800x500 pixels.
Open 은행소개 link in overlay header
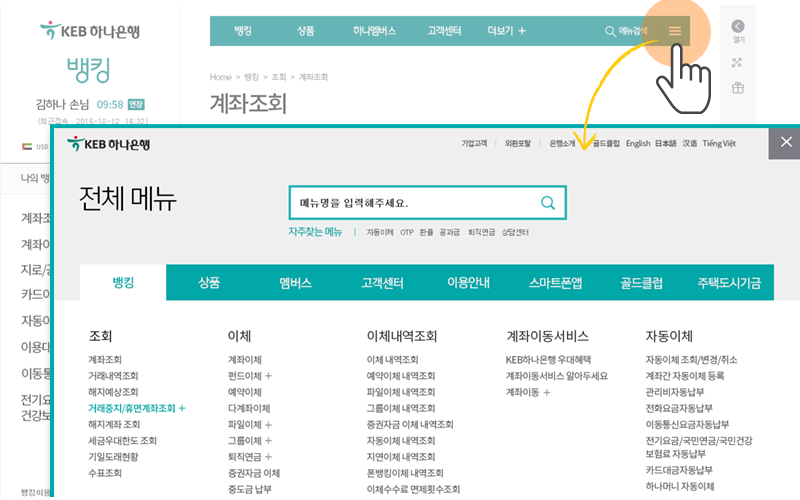(562, 143)
